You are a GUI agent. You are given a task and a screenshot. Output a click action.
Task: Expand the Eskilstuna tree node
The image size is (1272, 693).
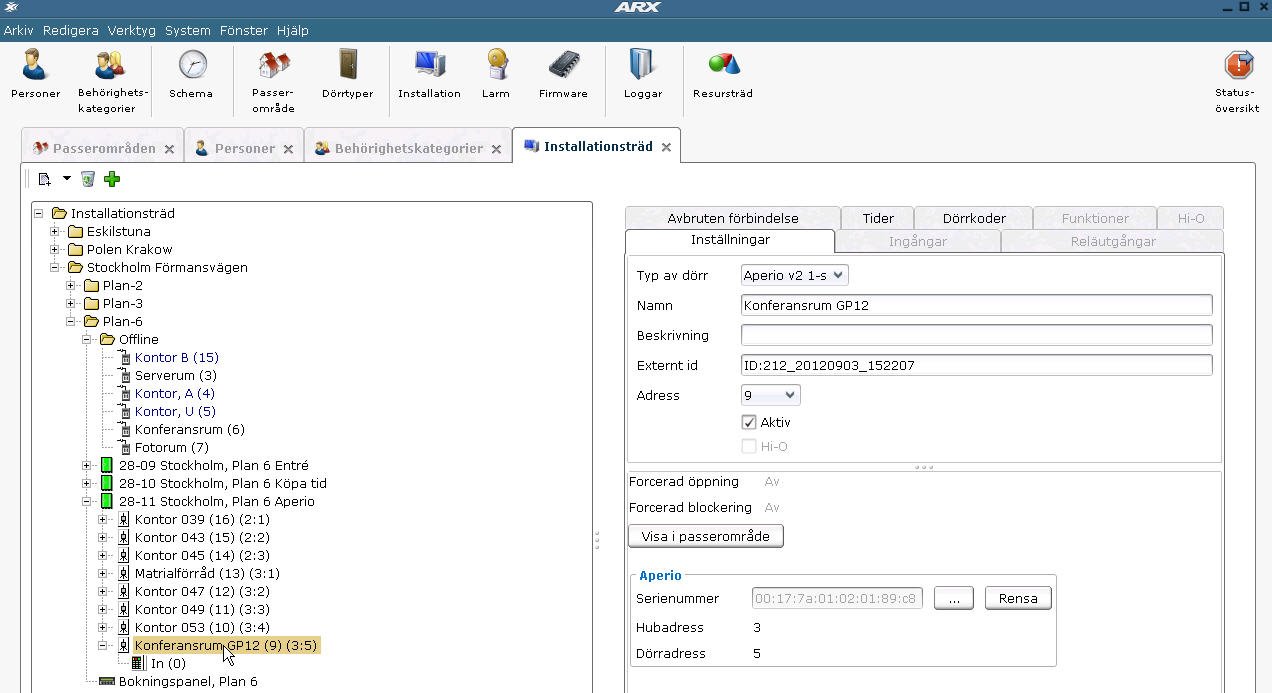pyautogui.click(x=54, y=231)
